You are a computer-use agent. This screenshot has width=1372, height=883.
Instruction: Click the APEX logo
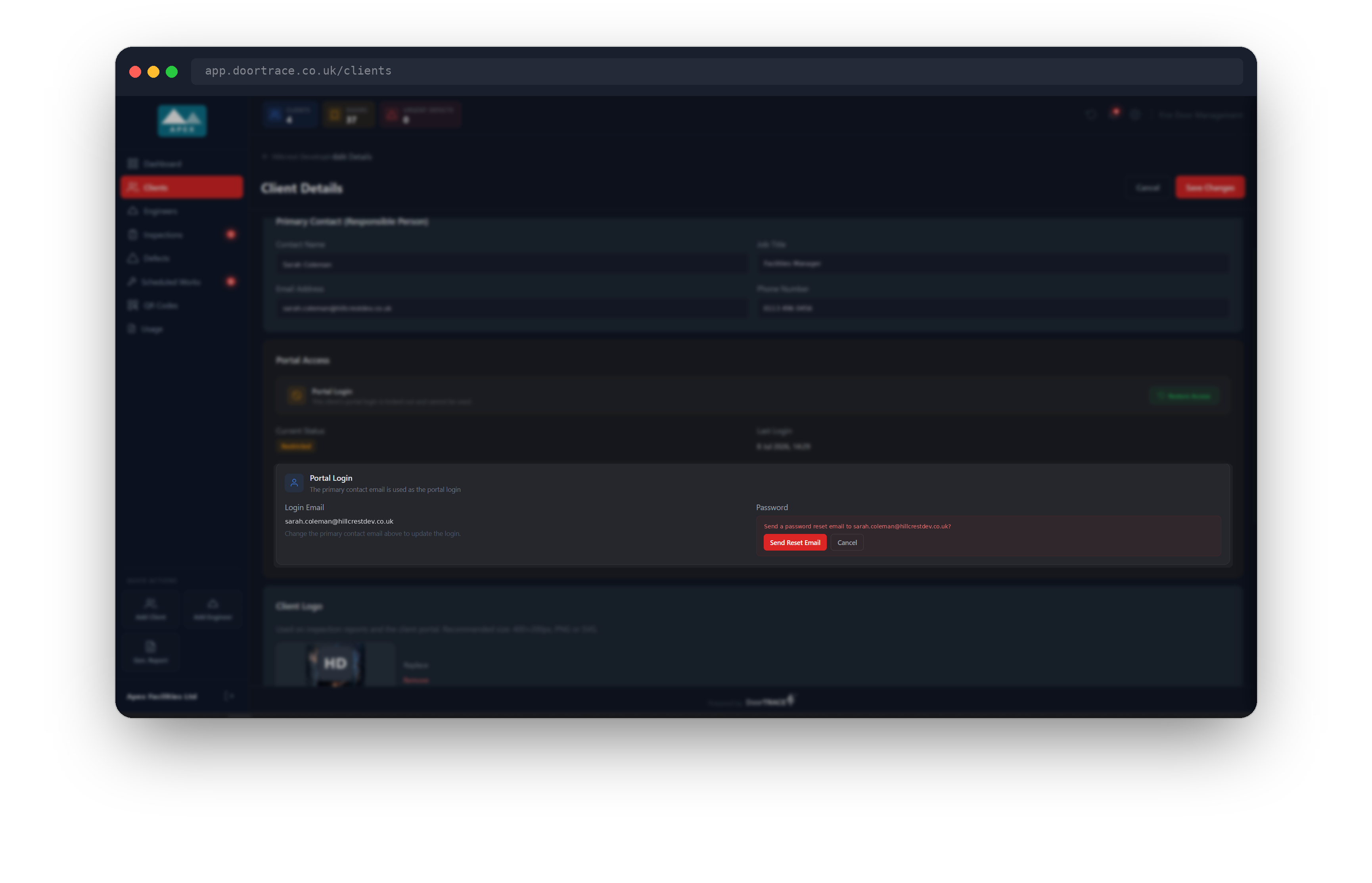pos(182,121)
